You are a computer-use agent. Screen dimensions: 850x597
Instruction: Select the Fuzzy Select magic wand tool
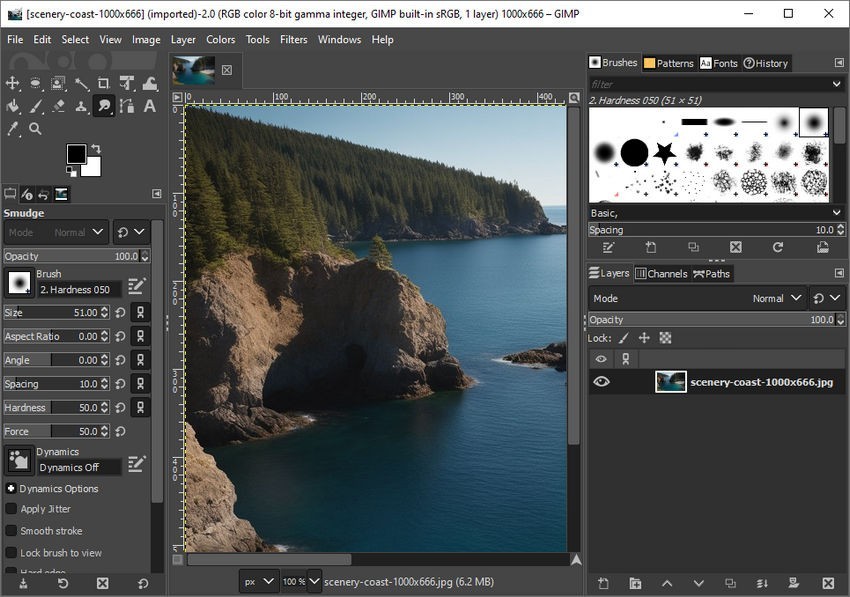tap(81, 83)
